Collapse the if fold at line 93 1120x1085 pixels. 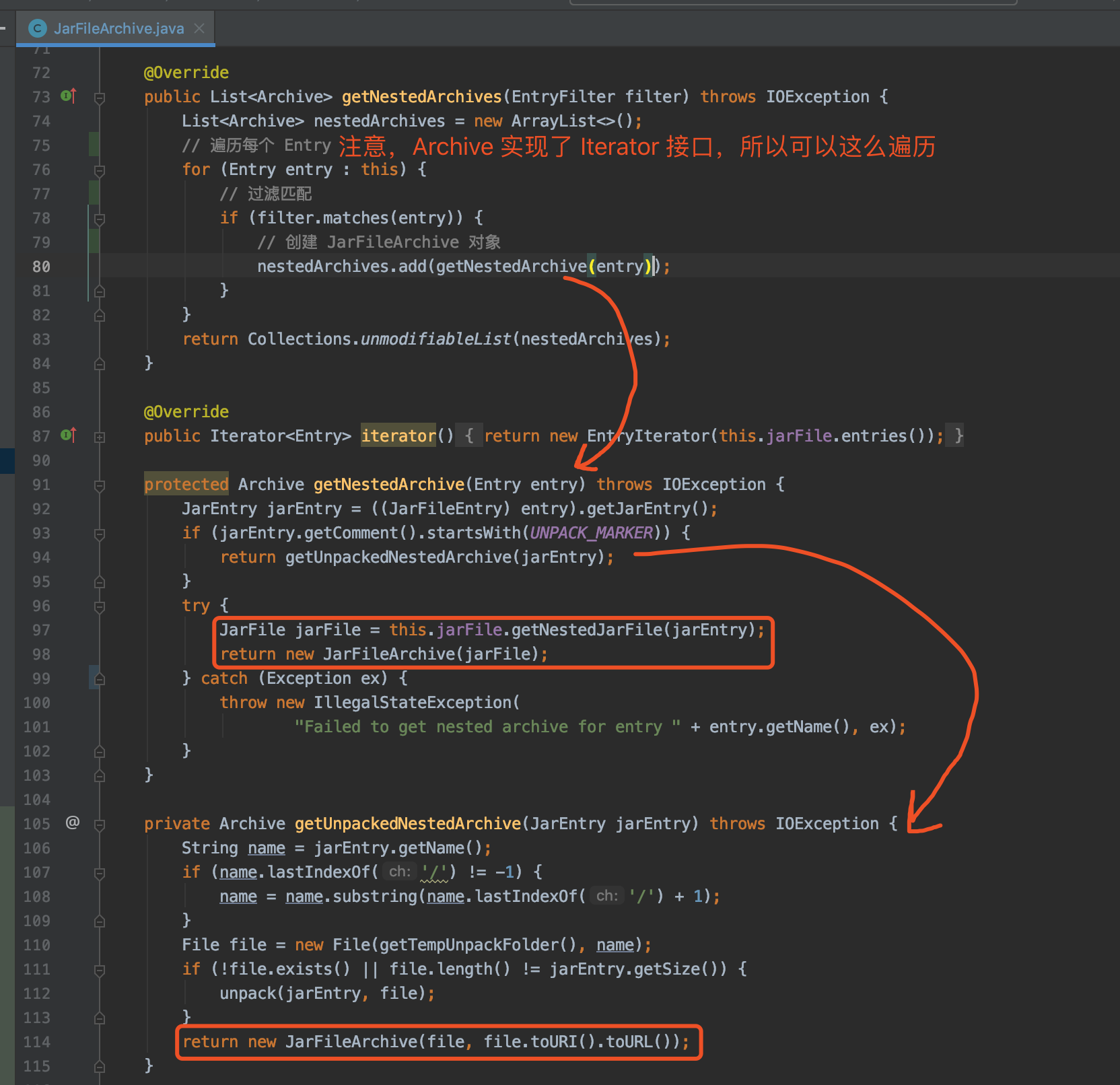[100, 534]
